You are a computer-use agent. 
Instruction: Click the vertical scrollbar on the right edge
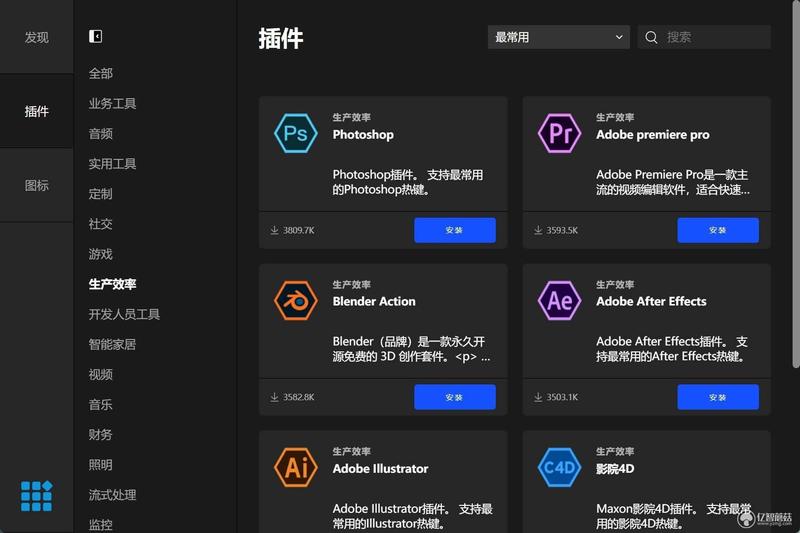click(796, 184)
